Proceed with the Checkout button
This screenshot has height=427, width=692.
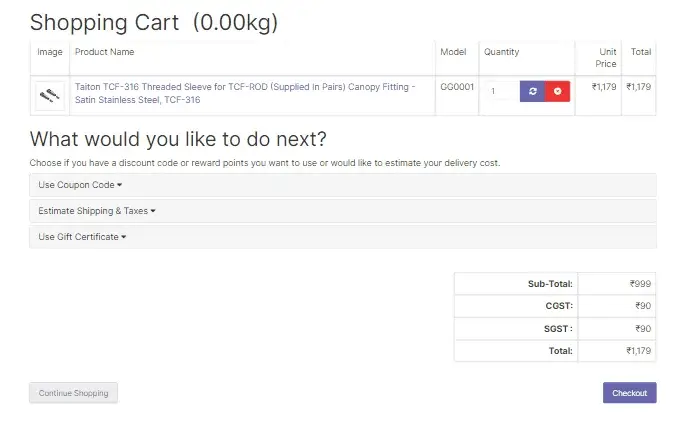pos(629,393)
